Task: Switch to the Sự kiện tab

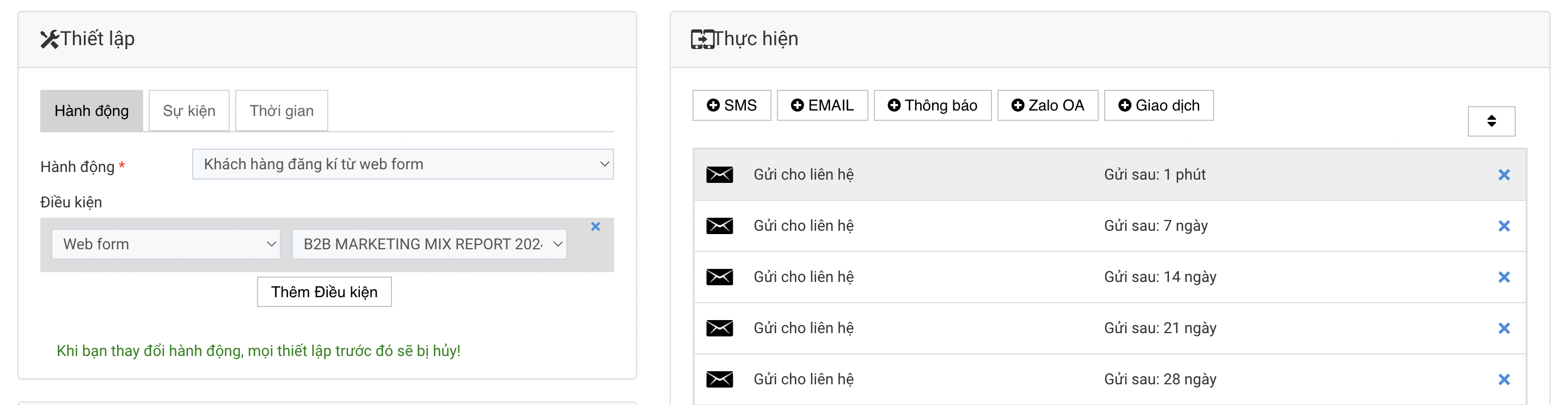Action: tap(189, 111)
